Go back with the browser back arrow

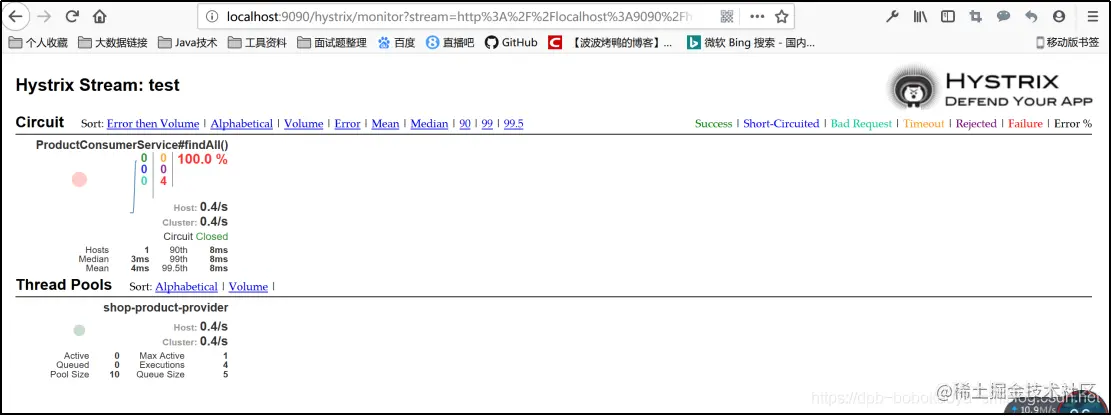pyautogui.click(x=16, y=16)
